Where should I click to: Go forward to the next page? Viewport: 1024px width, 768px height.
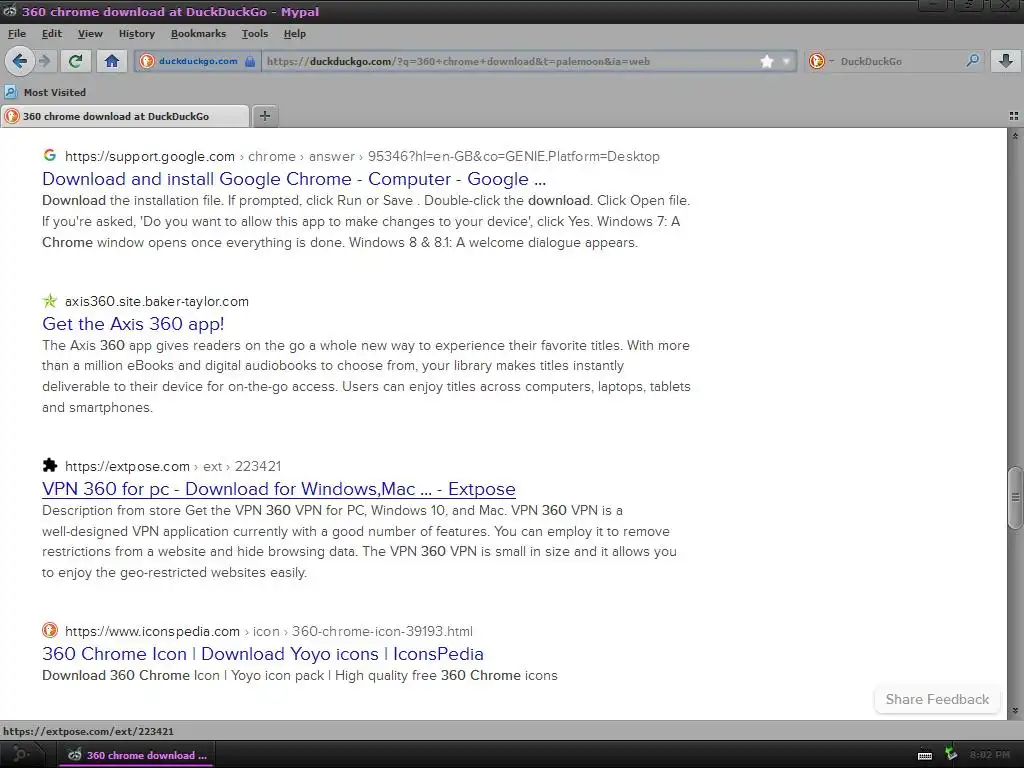click(x=44, y=61)
